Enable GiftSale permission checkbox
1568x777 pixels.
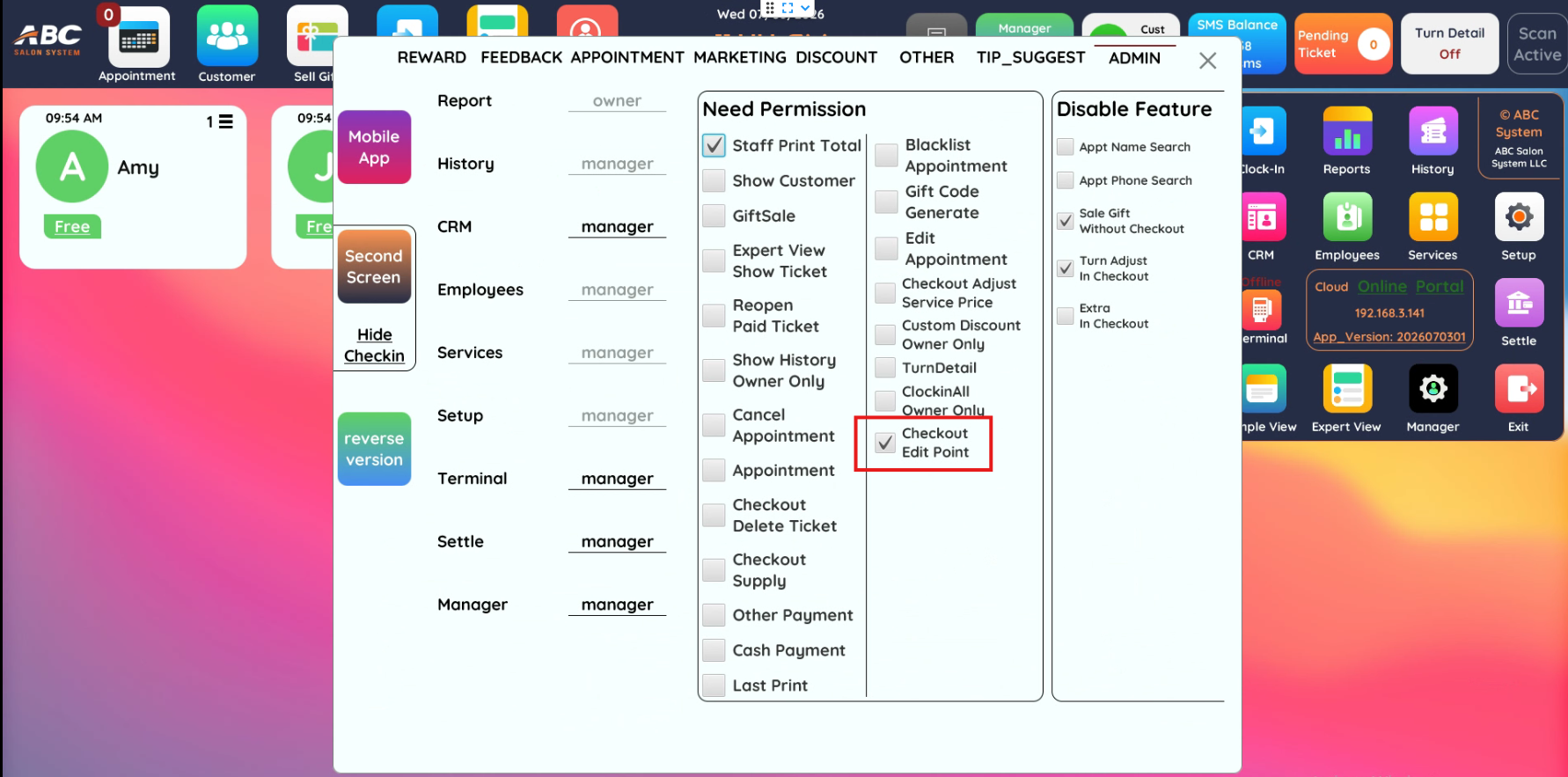point(714,216)
